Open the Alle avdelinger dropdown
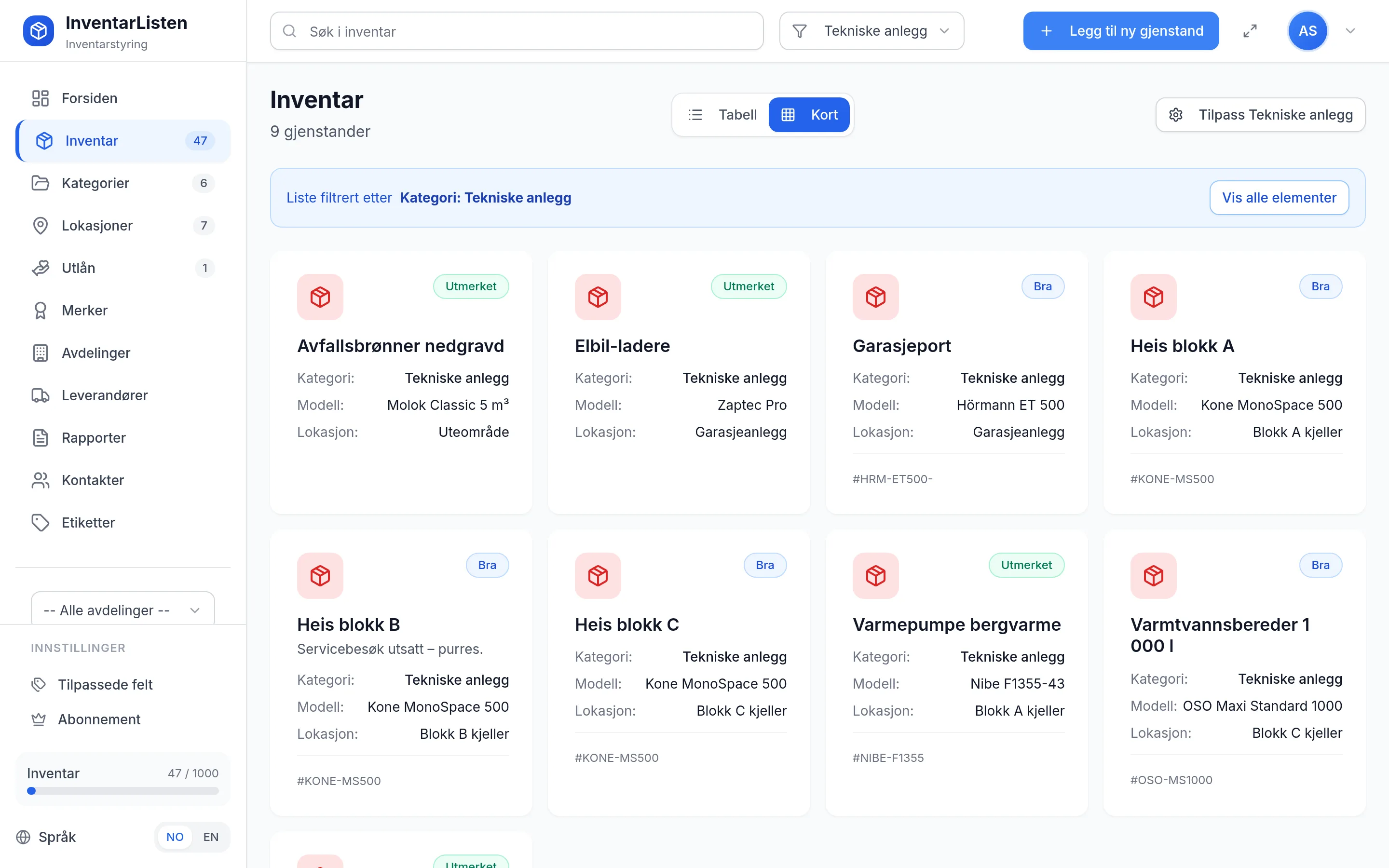 123,610
